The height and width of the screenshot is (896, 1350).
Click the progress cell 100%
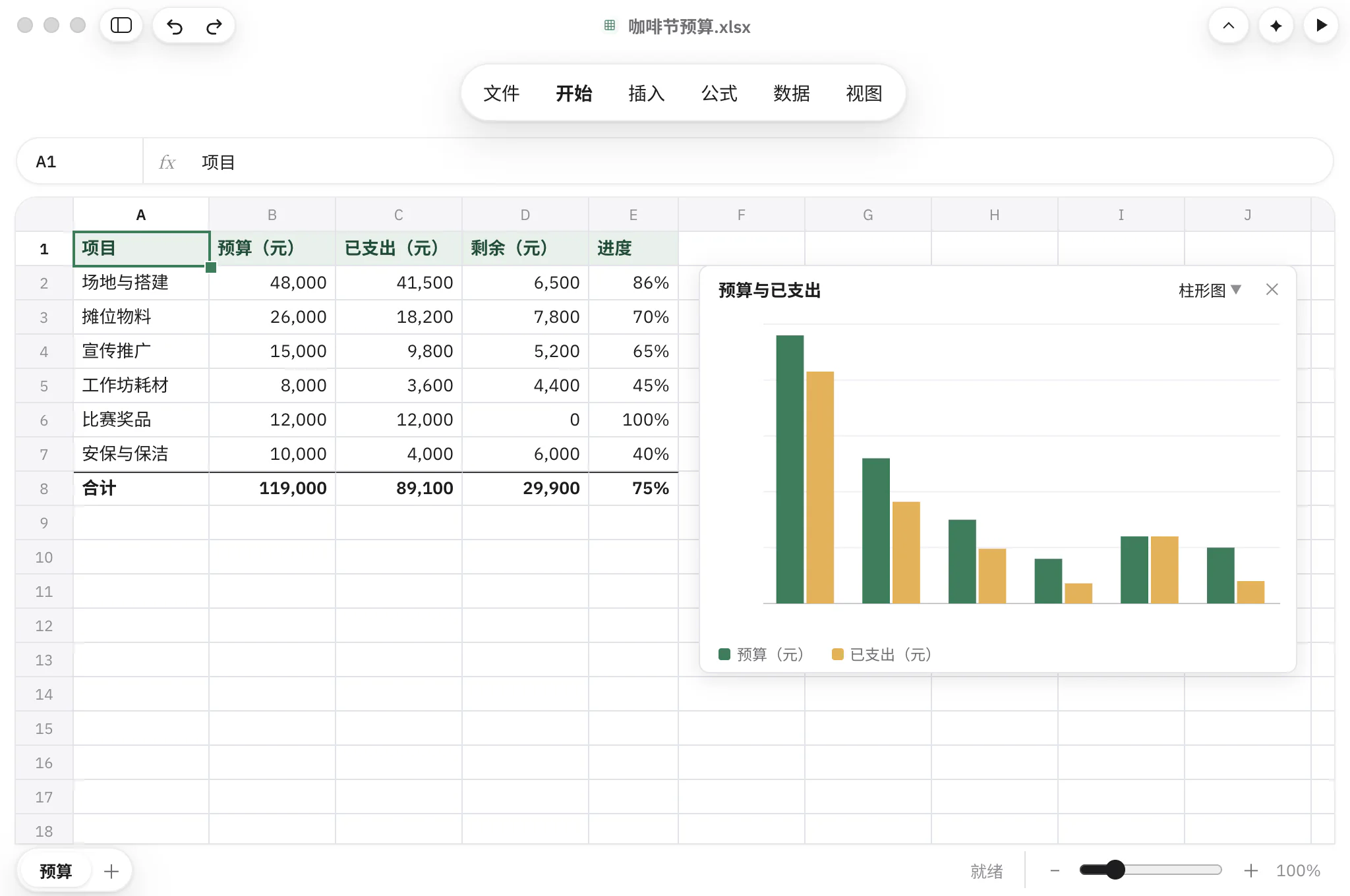coord(633,420)
